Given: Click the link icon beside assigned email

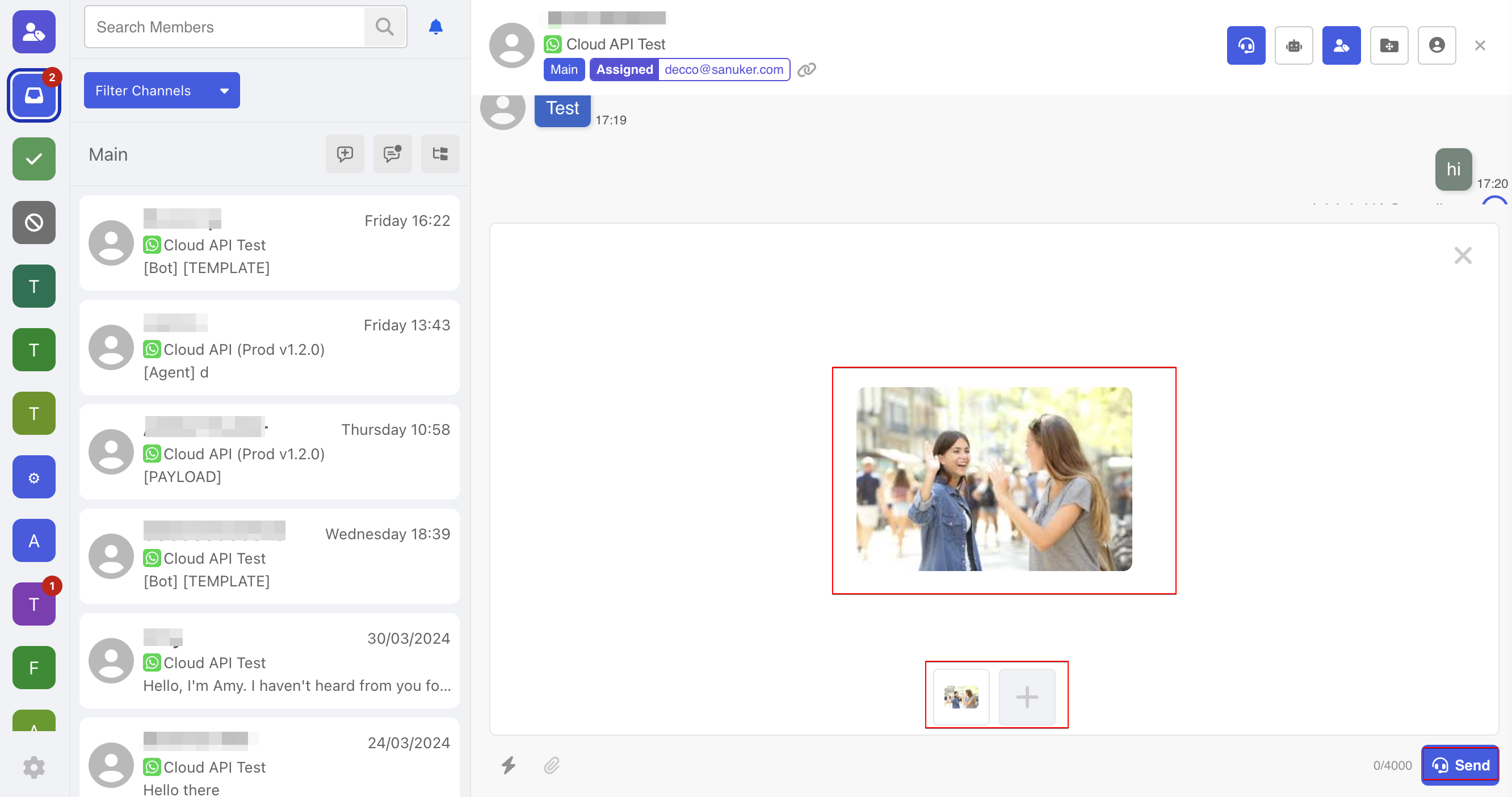Looking at the screenshot, I should click(807, 70).
